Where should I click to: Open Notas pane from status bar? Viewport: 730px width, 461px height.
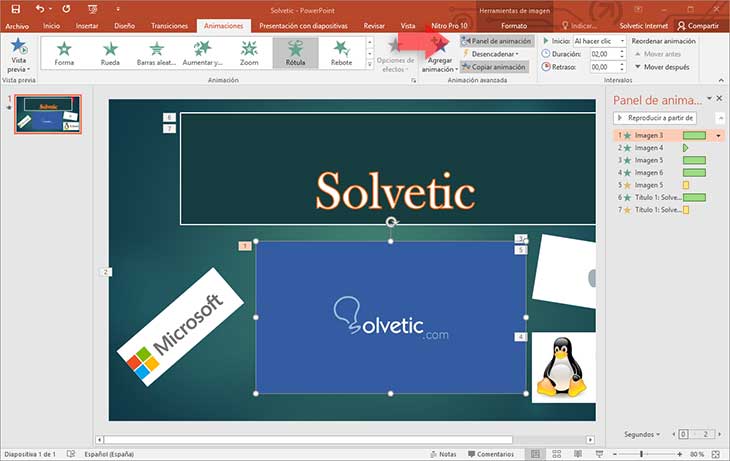pyautogui.click(x=443, y=454)
